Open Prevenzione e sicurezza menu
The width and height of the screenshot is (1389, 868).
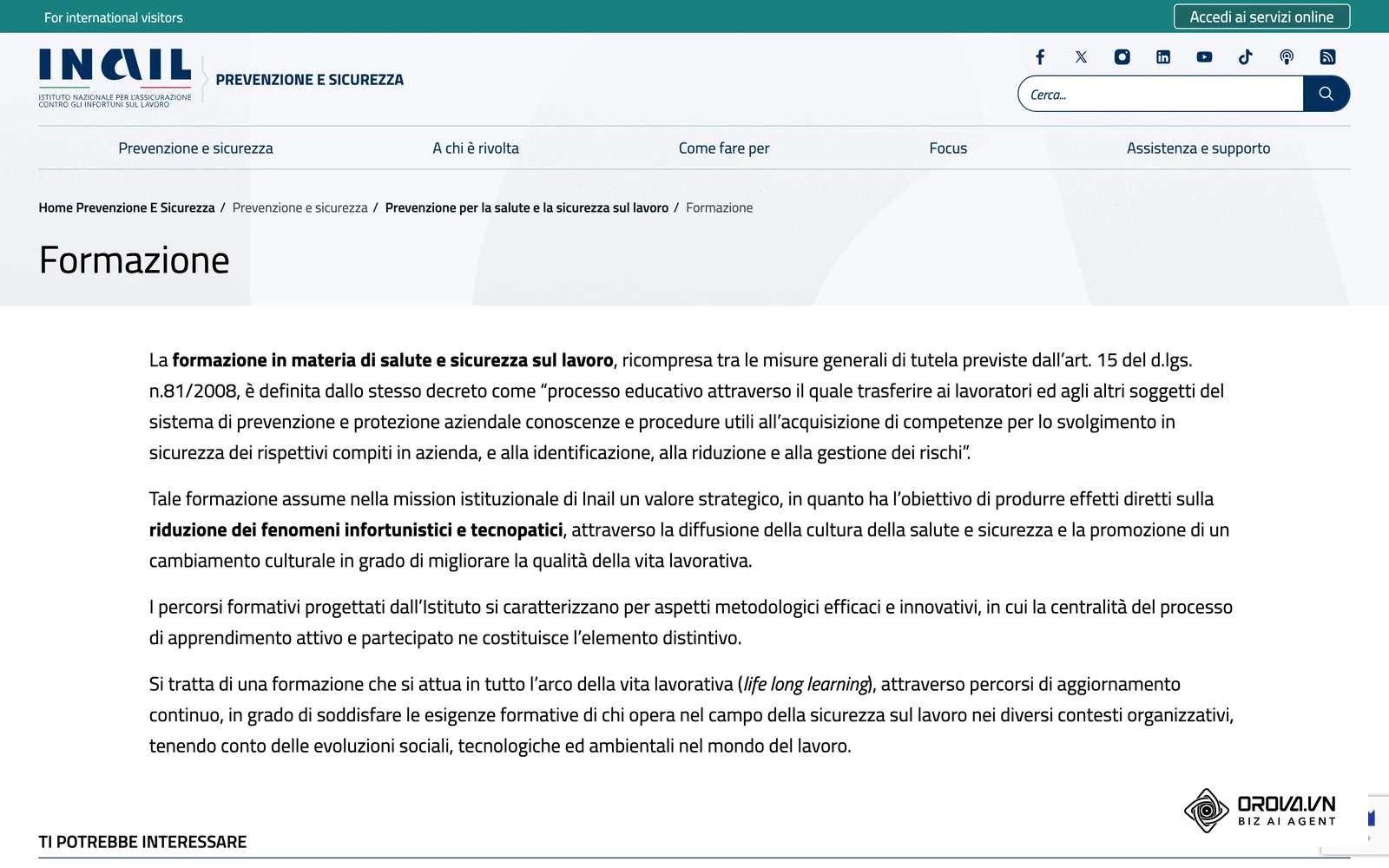[195, 148]
